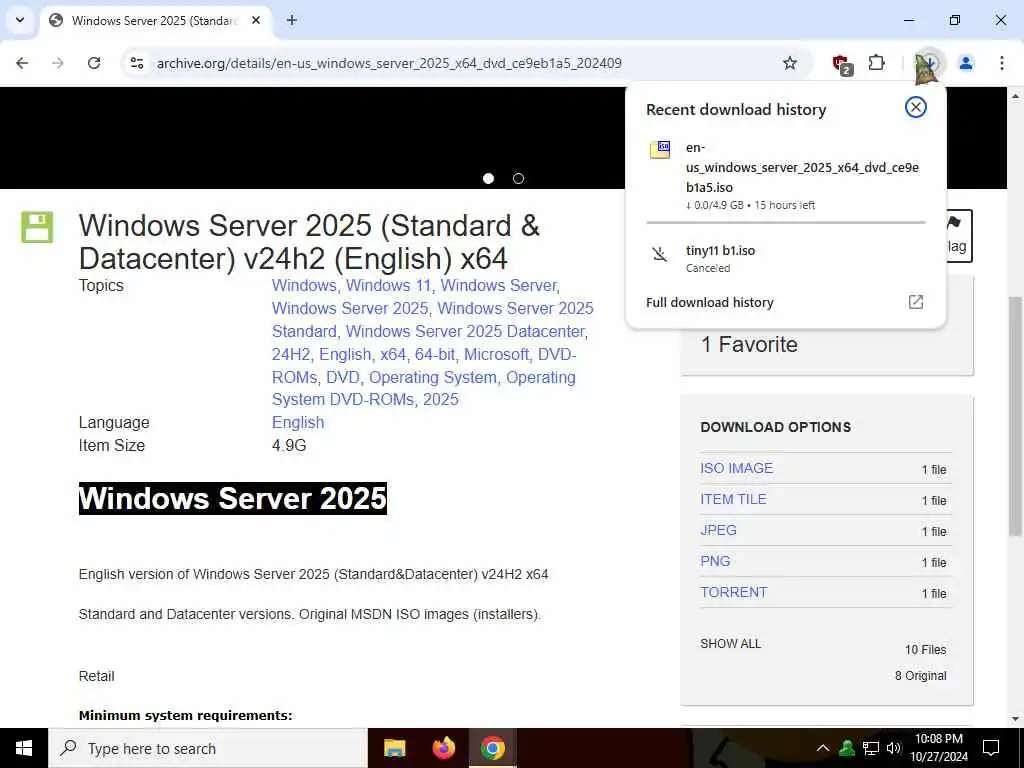This screenshot has width=1024, height=768.
Task: Click the scrollbar down arrow
Action: (1016, 720)
